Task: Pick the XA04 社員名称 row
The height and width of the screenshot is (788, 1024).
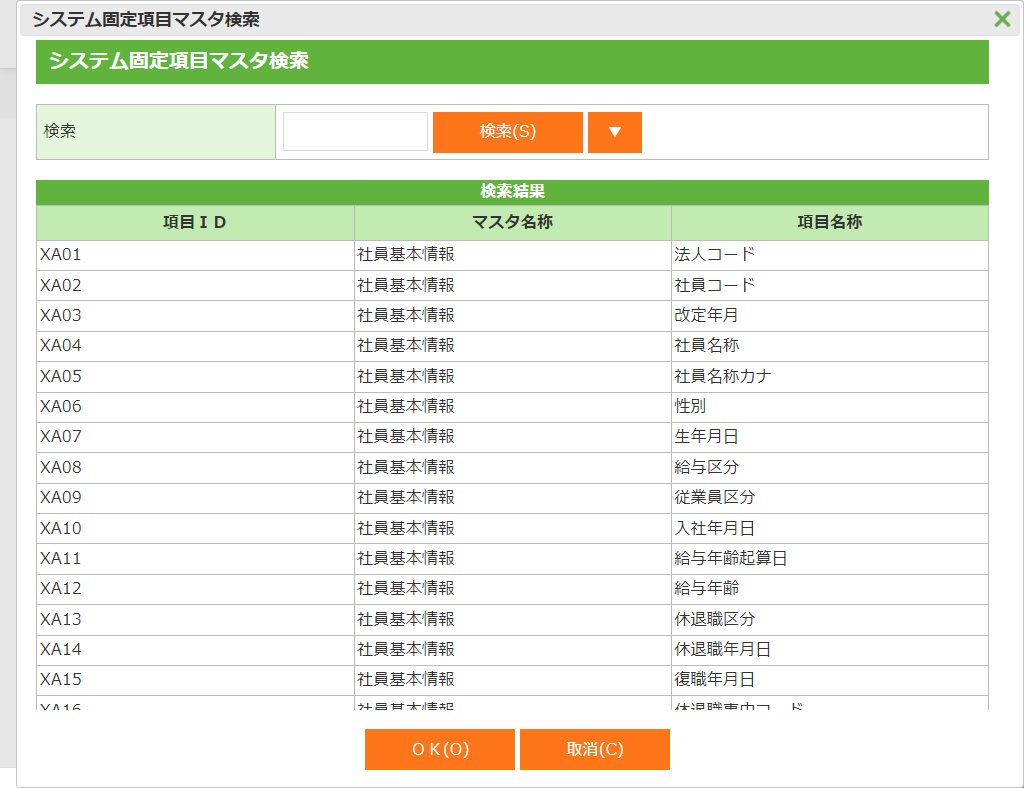Action: 512,346
